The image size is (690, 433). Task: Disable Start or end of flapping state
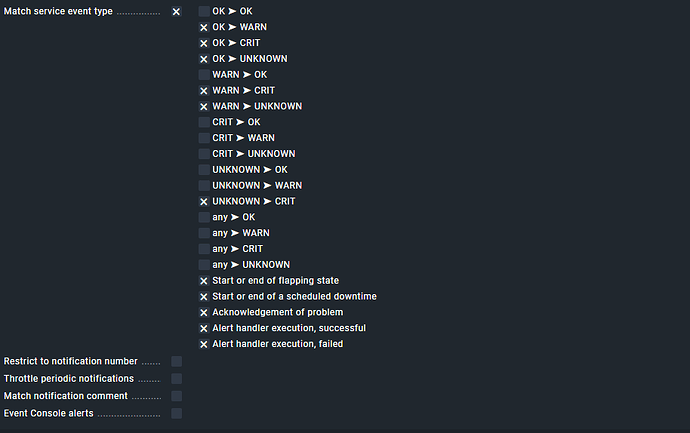pos(204,281)
